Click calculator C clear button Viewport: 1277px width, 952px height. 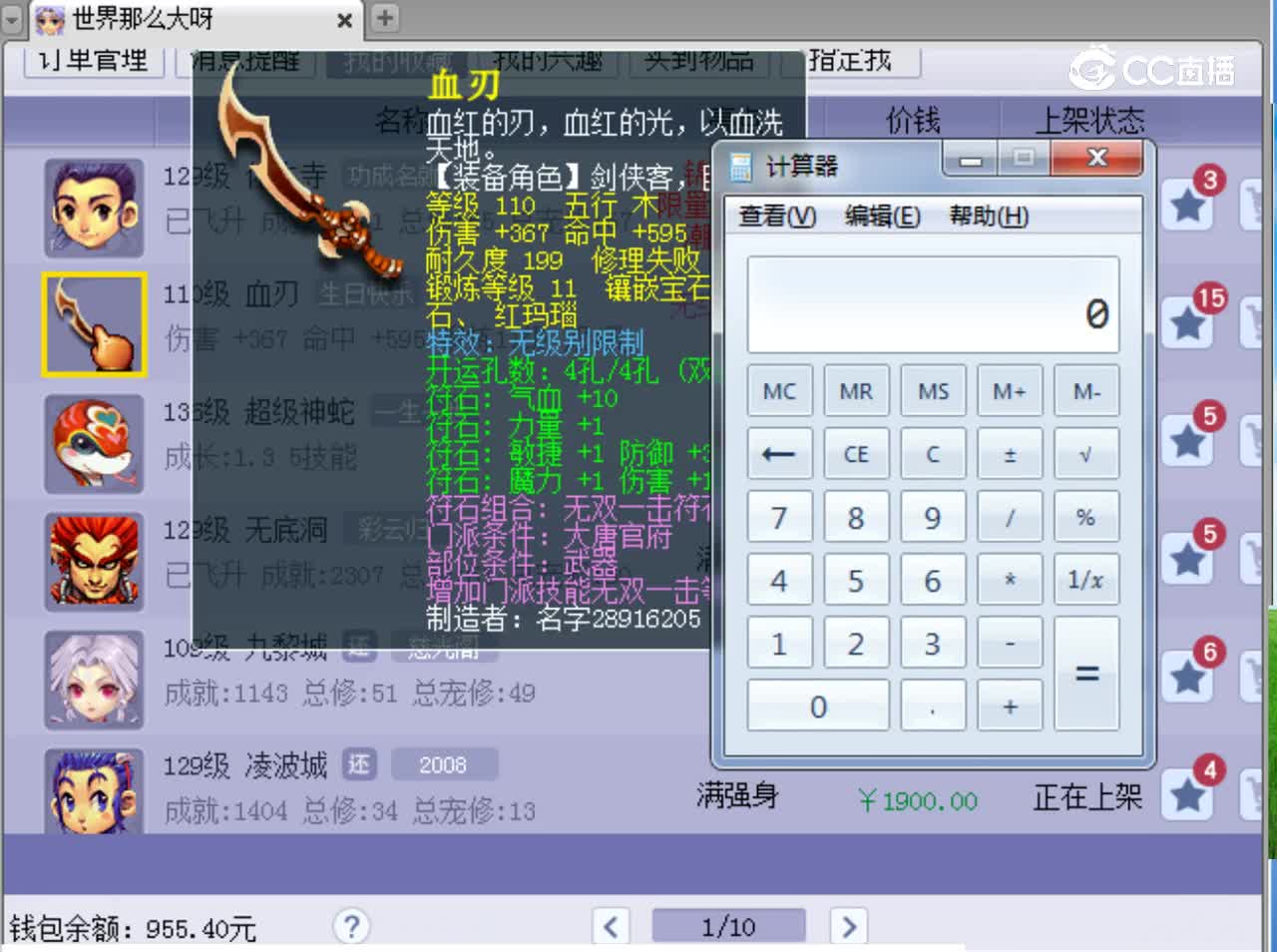tap(933, 454)
